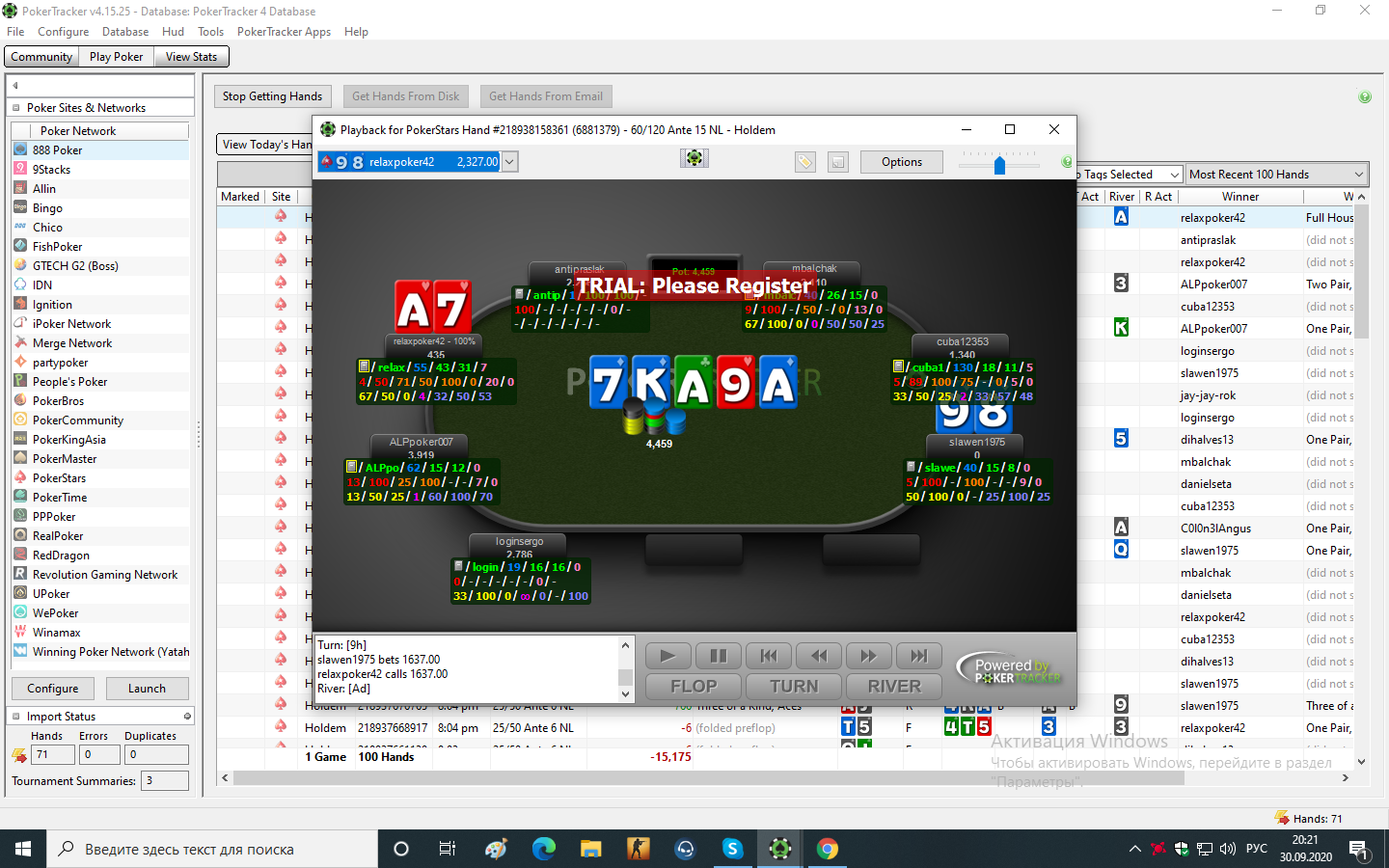Open the Database menu
Viewport: 1389px width, 868px height.
click(x=125, y=32)
